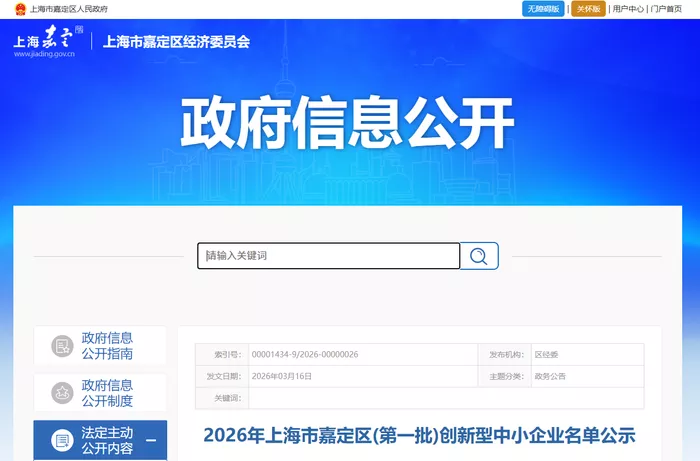Open 用户中心 user center
700x461 pixels.
pyautogui.click(x=628, y=9)
